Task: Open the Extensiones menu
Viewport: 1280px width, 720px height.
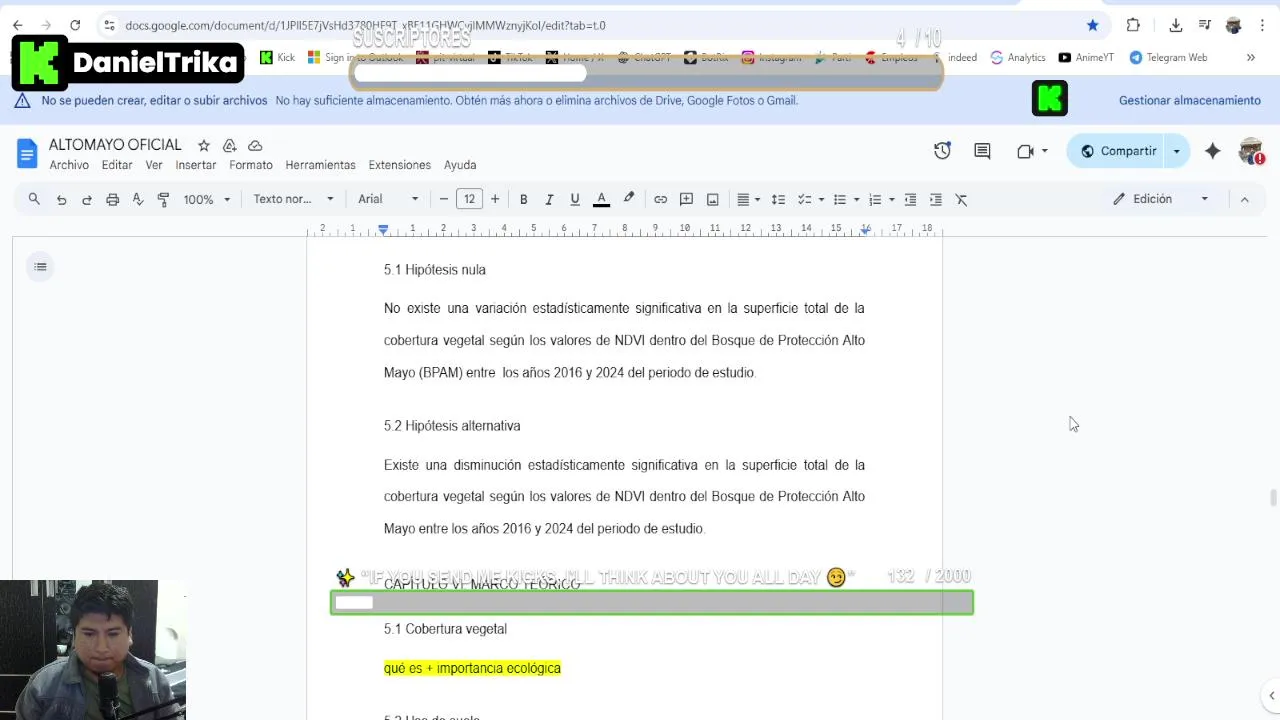Action: pos(400,165)
